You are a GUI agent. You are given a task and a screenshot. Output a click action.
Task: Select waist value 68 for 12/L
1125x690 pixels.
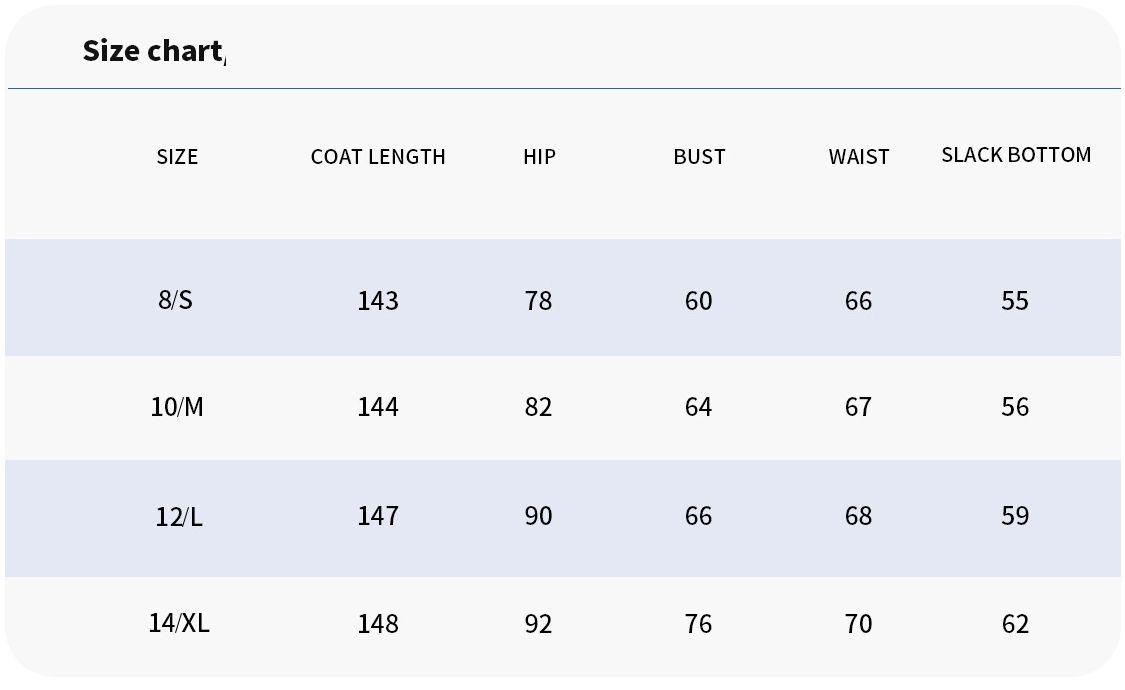click(858, 516)
